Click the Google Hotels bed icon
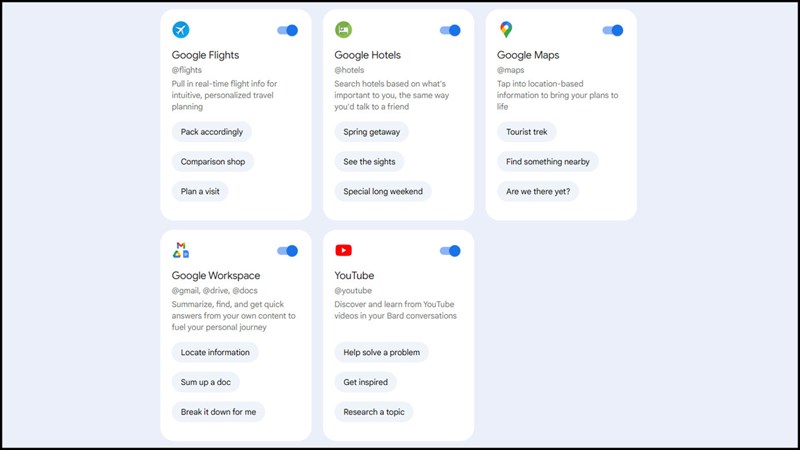The height and width of the screenshot is (450, 800). pos(343,30)
